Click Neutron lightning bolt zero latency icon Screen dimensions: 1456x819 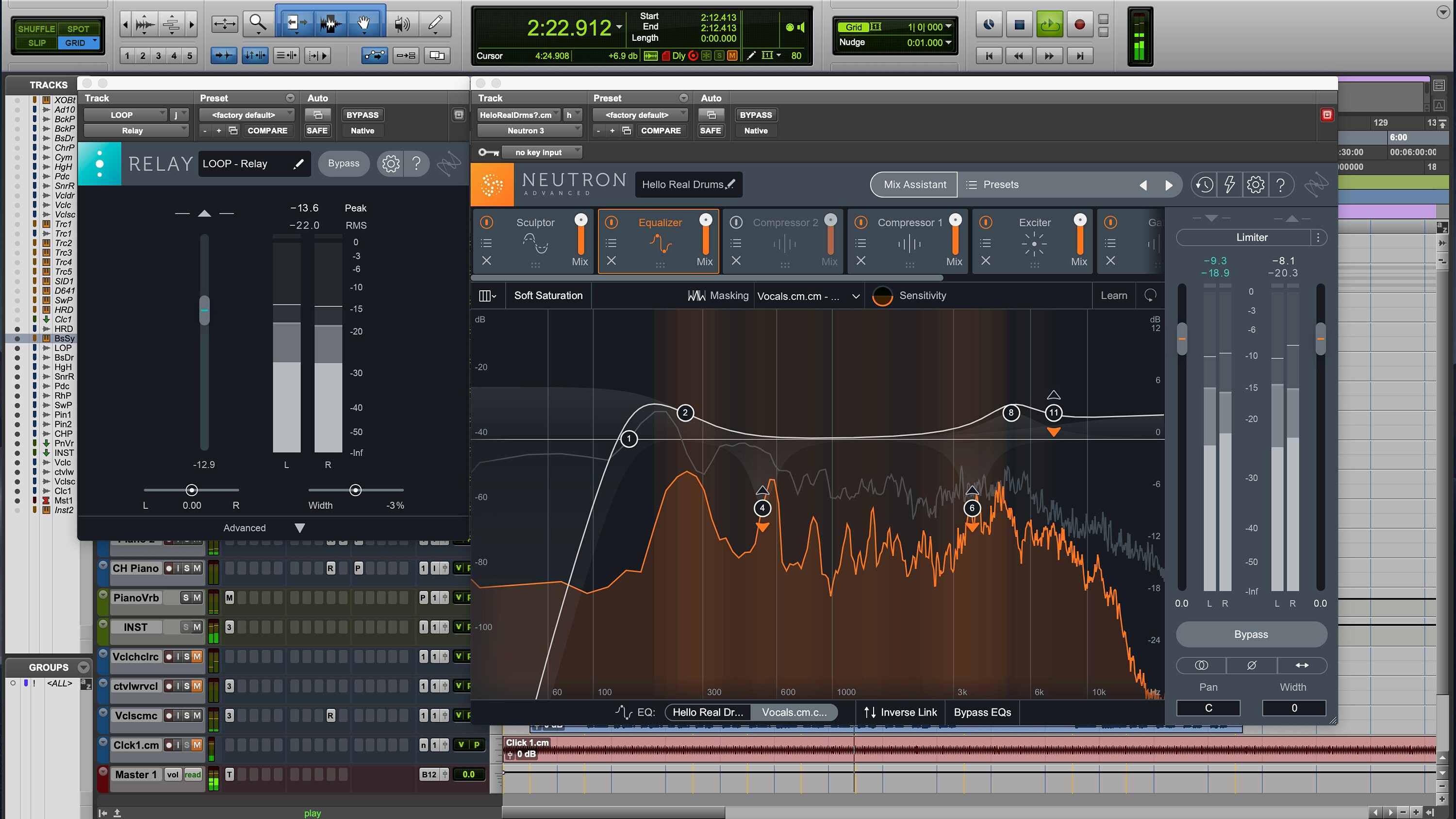coord(1229,184)
